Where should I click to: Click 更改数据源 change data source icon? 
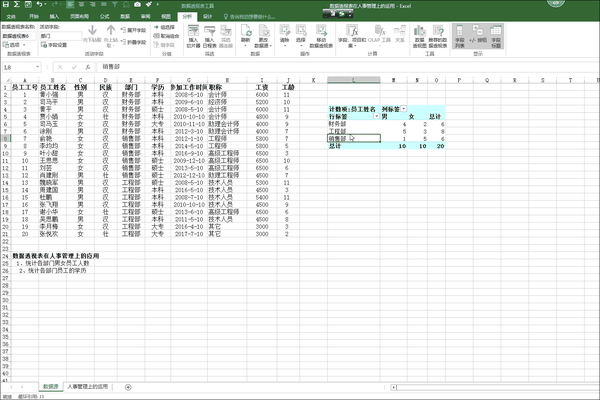pos(263,36)
